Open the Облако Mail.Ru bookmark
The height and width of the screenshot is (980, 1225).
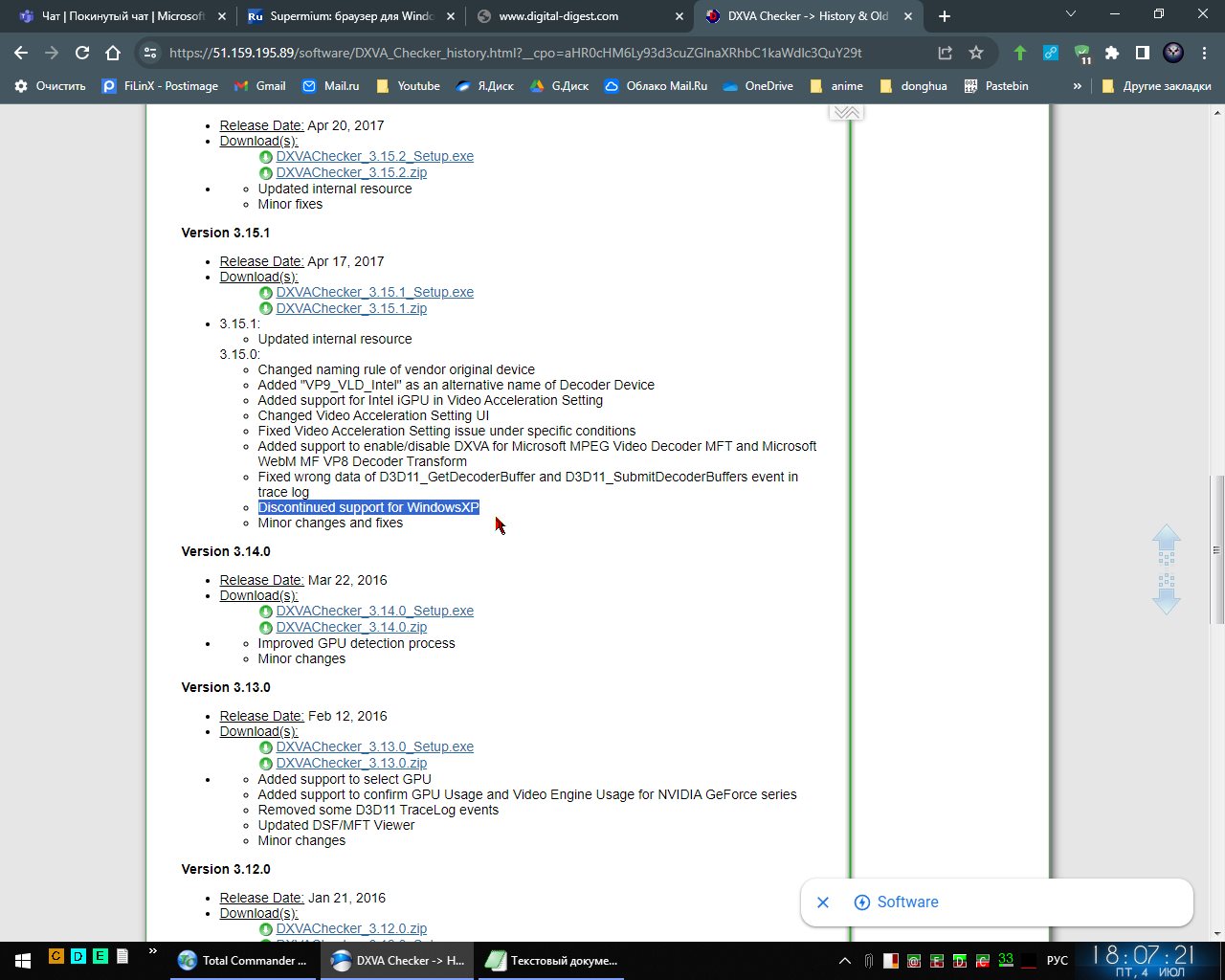pos(656,86)
